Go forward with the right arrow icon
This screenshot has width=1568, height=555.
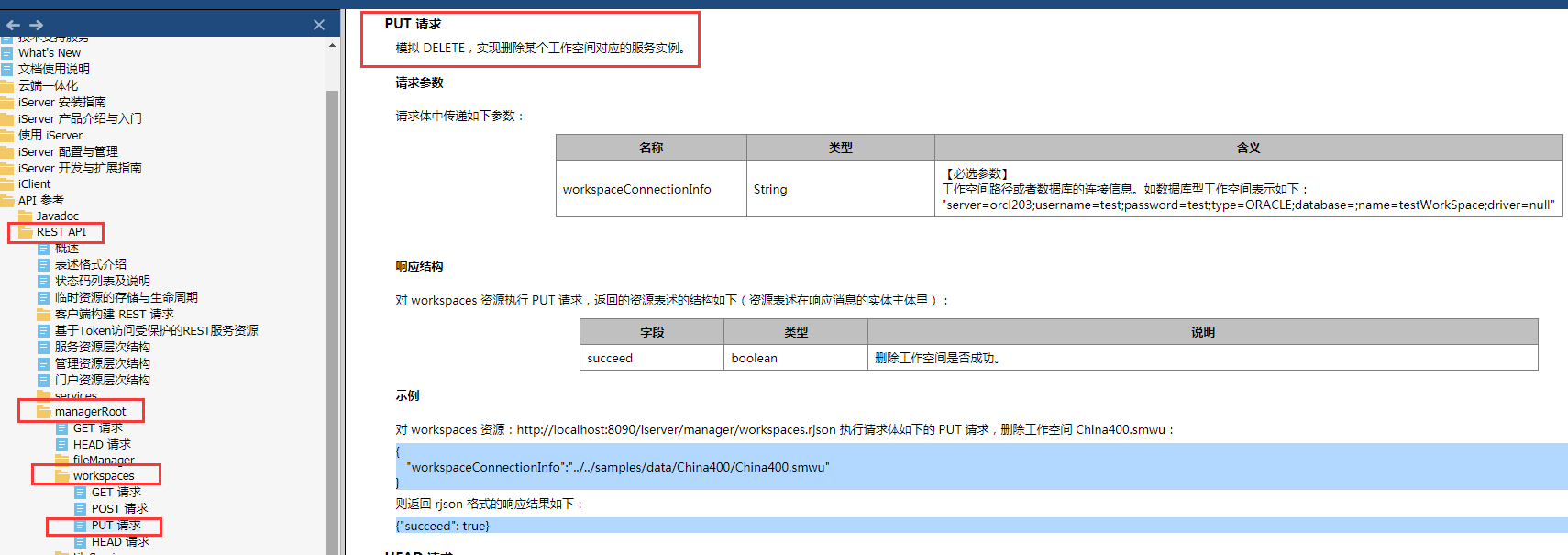click(36, 25)
